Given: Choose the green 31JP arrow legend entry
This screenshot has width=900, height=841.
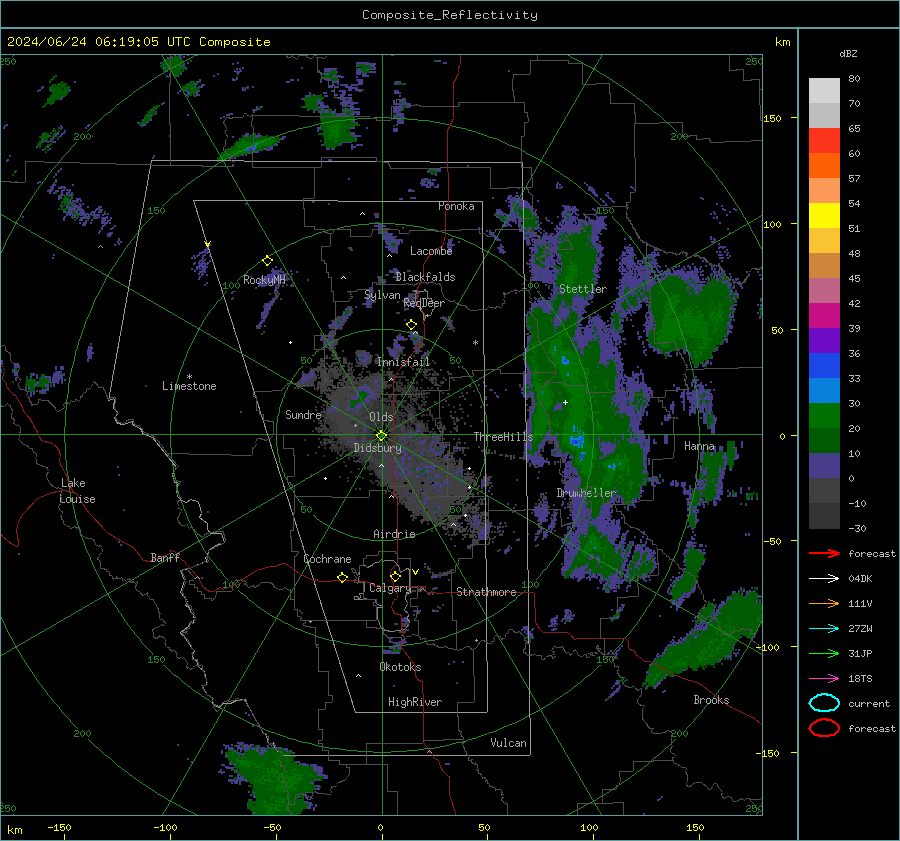Looking at the screenshot, I should [824, 653].
